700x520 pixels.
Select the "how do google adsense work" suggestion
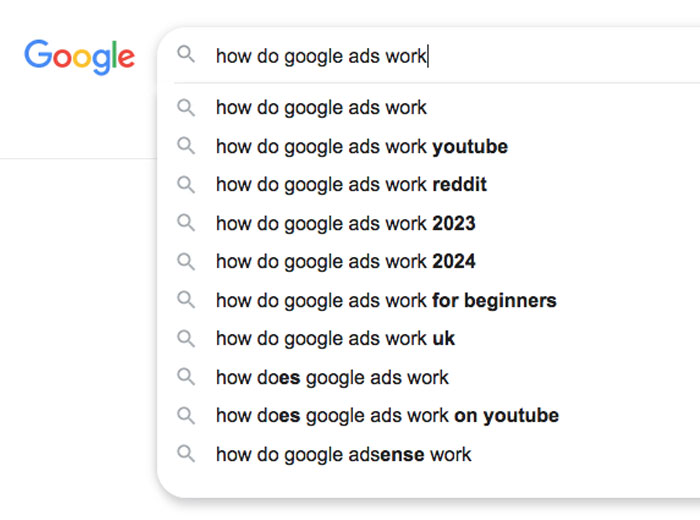[343, 455]
